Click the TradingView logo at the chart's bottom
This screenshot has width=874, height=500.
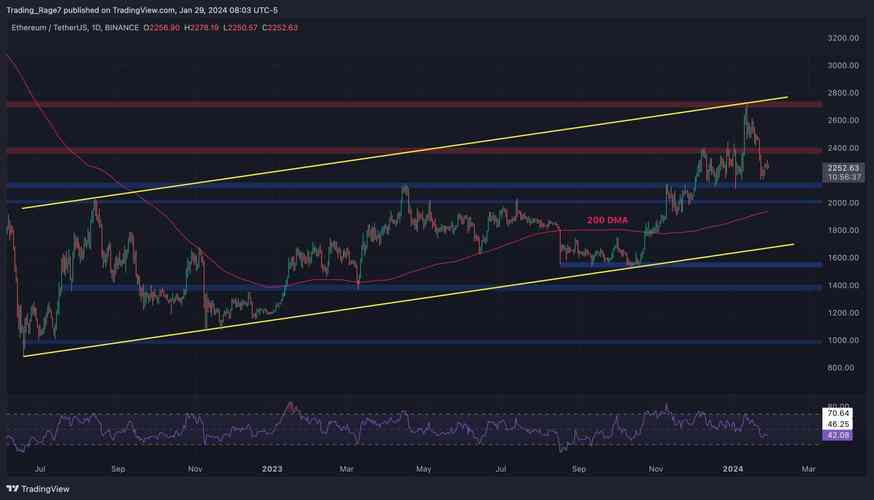[x=38, y=489]
